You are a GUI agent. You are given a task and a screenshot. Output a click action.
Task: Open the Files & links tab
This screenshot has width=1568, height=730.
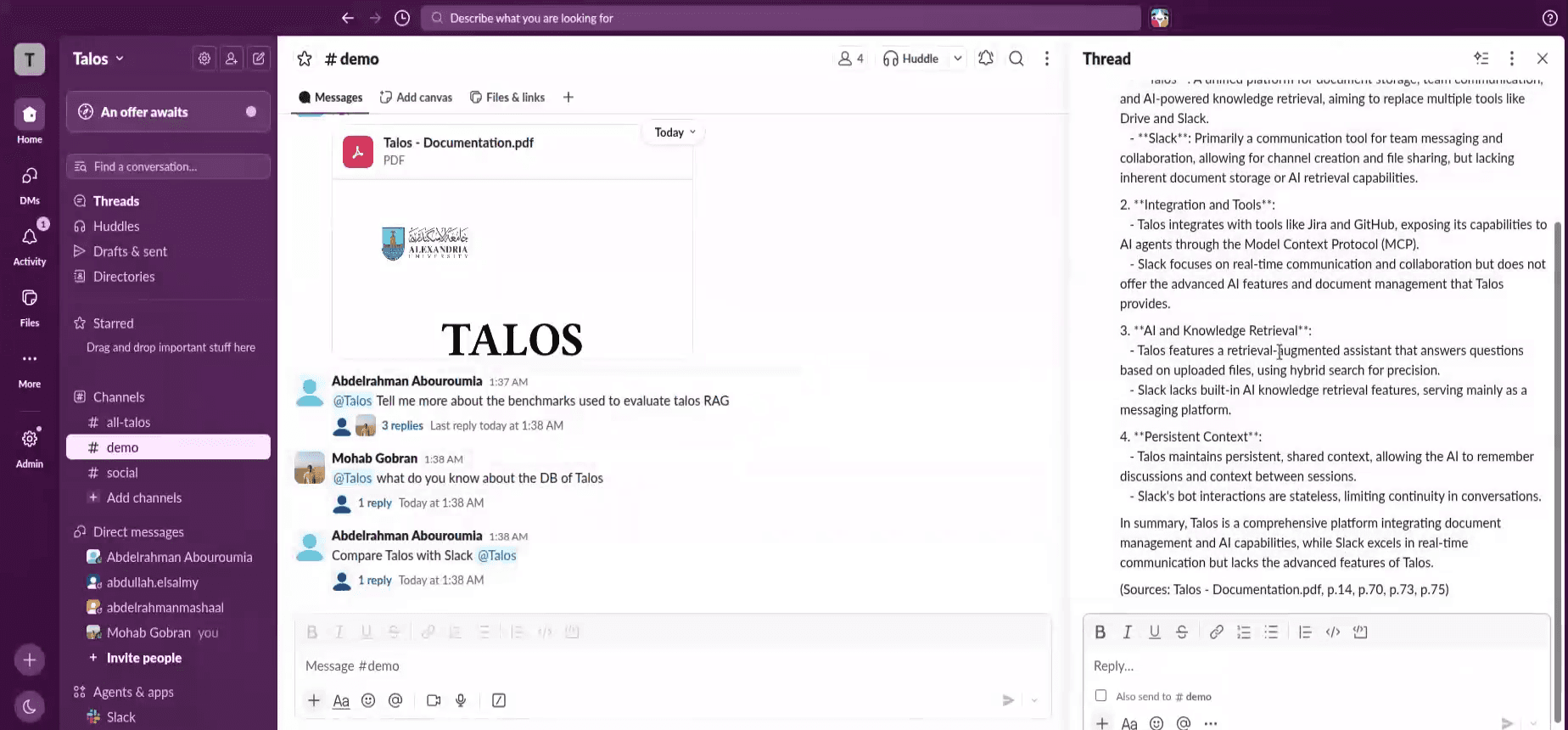[x=507, y=98]
